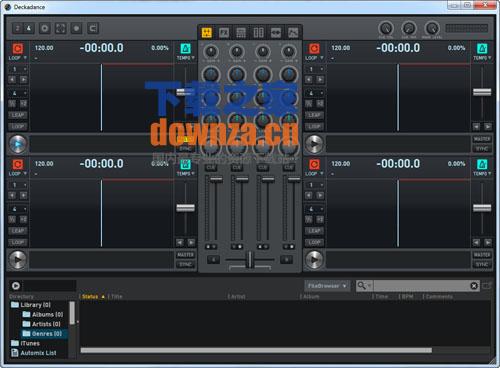Click the red loop icon on top-right deck
This screenshot has height=368, width=500.
click(x=314, y=49)
